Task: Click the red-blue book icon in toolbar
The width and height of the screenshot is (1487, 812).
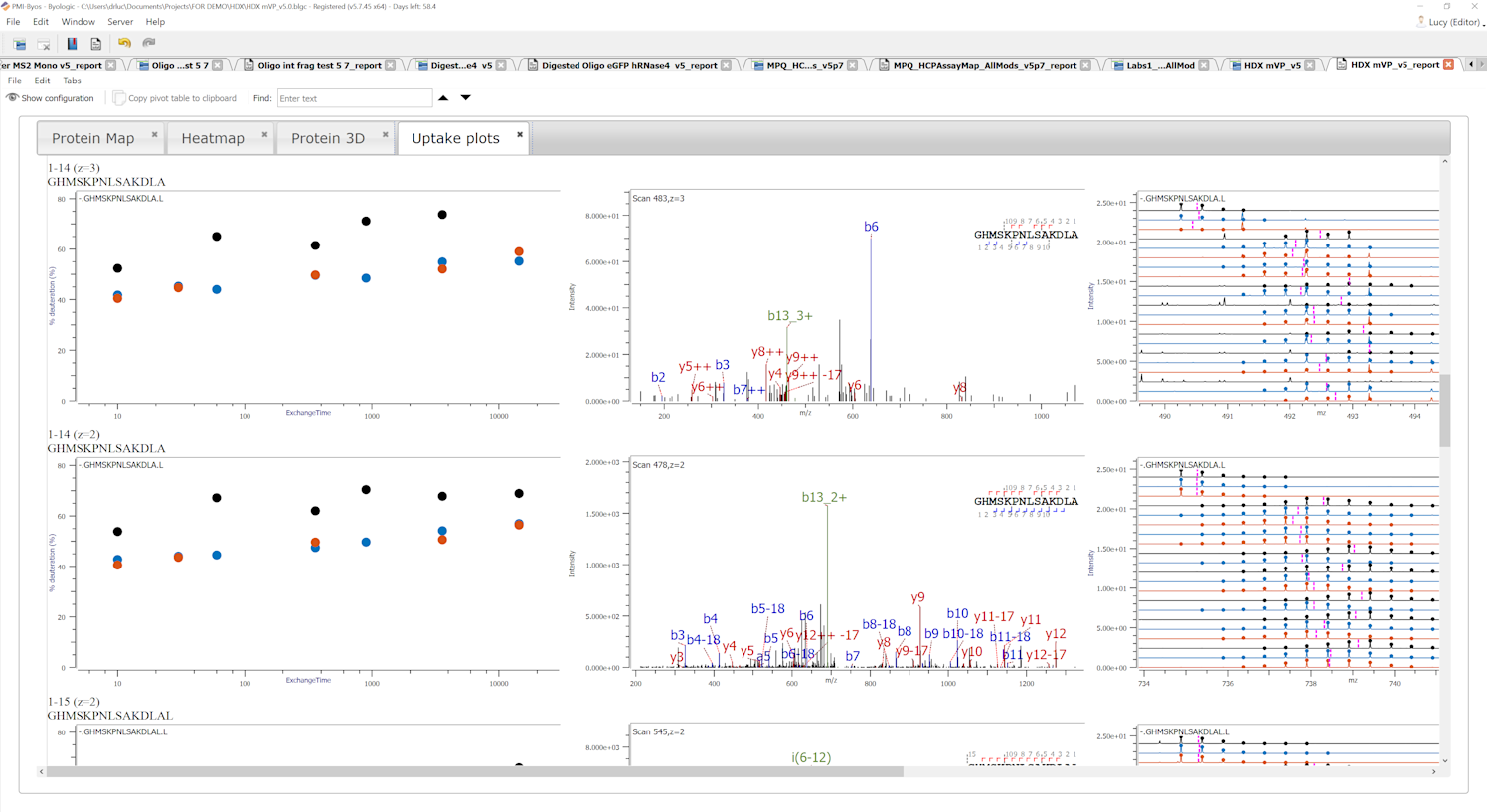Action: pos(72,43)
